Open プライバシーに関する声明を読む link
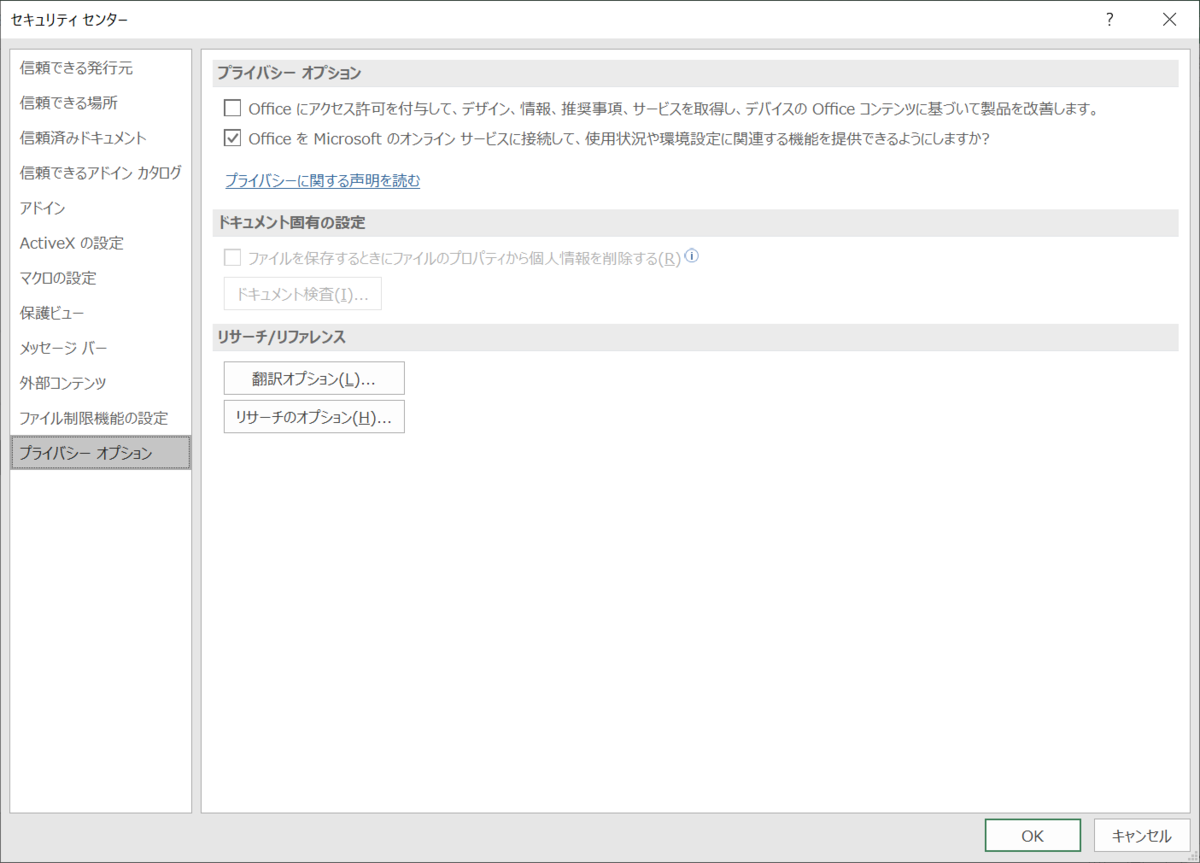The image size is (1200, 863). point(322,181)
